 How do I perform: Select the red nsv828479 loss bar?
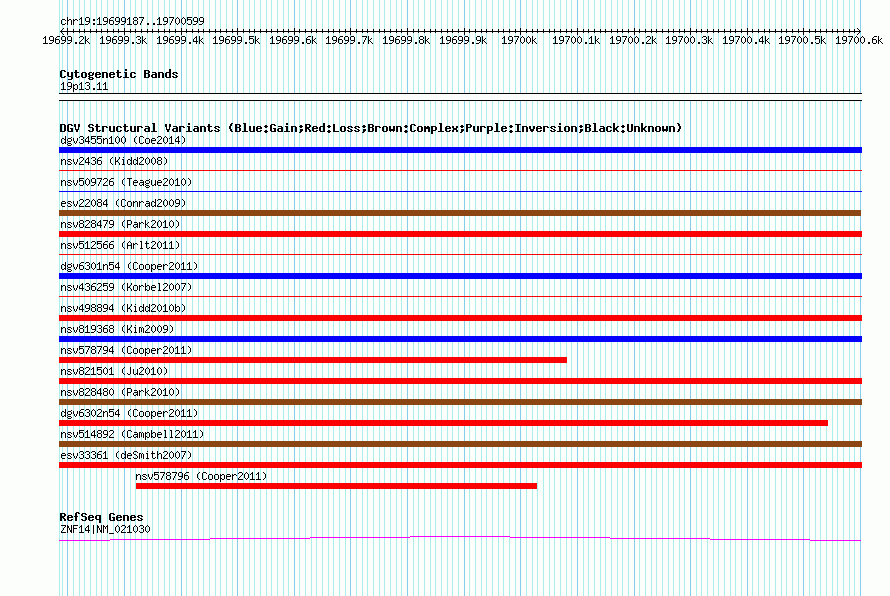(460, 234)
